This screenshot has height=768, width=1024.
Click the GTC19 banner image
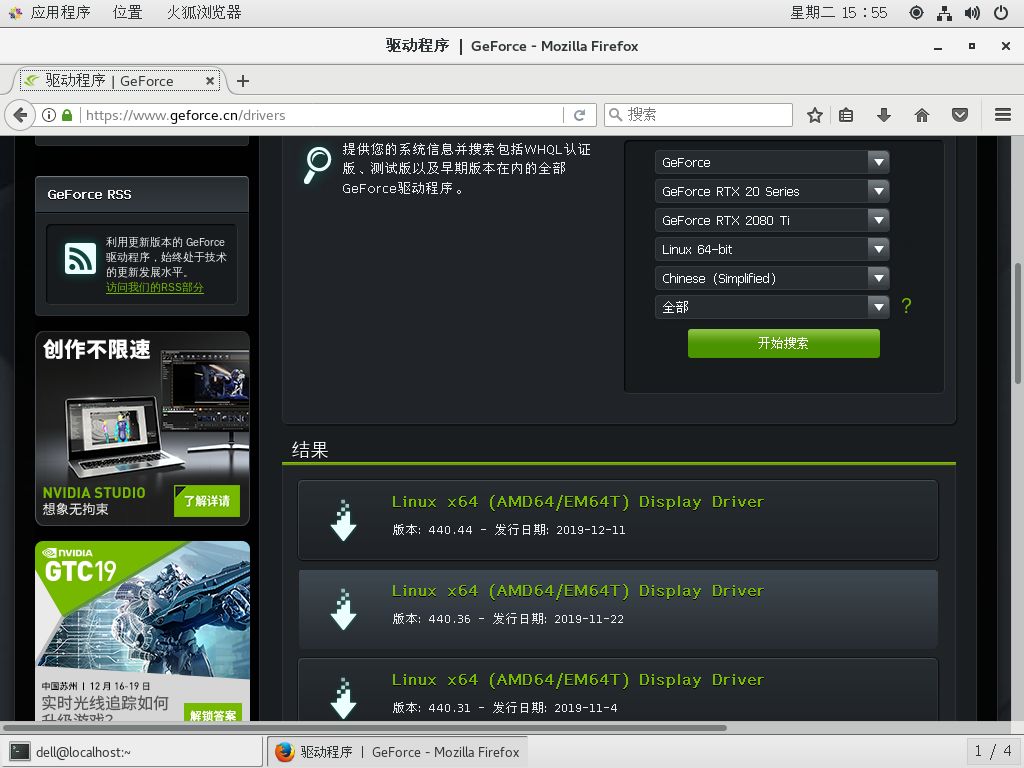[142, 631]
